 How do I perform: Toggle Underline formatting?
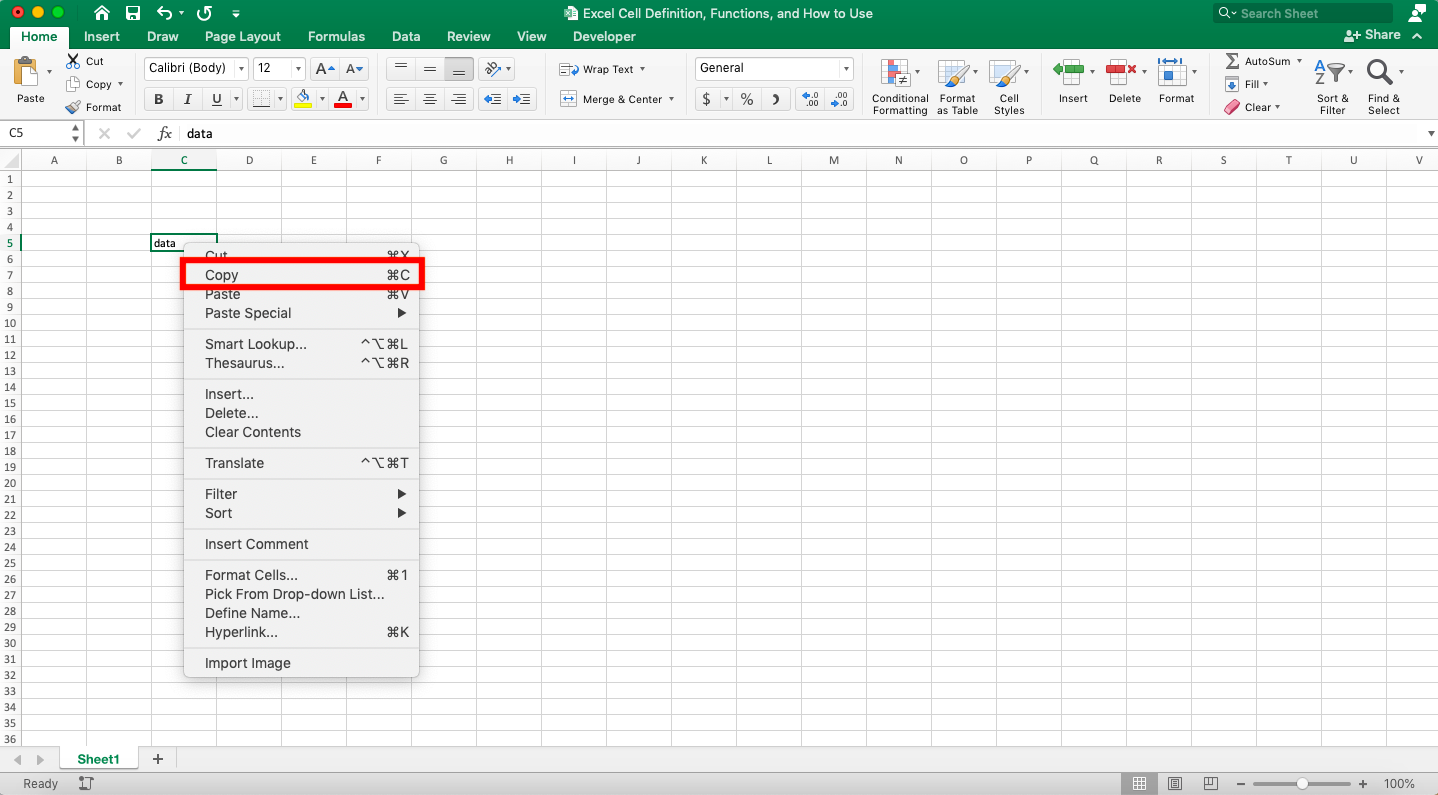(x=217, y=99)
